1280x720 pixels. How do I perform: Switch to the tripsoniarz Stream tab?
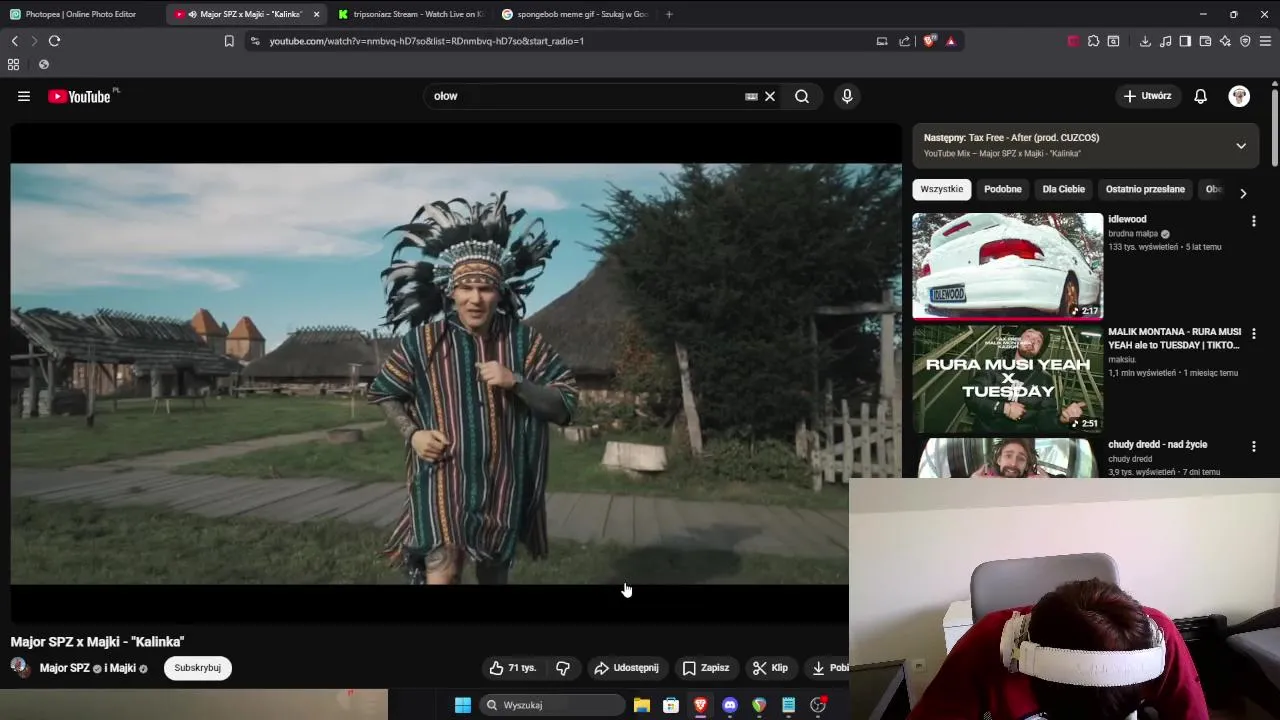click(411, 14)
